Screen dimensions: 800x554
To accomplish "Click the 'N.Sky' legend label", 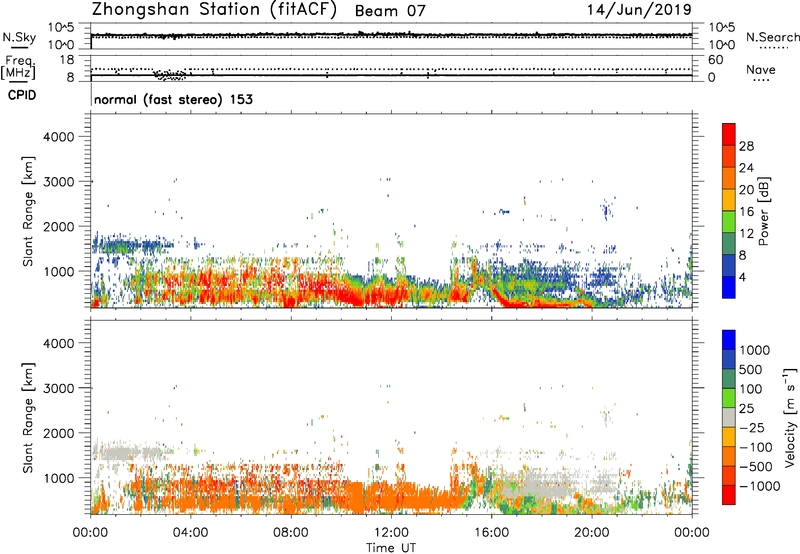I will click(19, 37).
